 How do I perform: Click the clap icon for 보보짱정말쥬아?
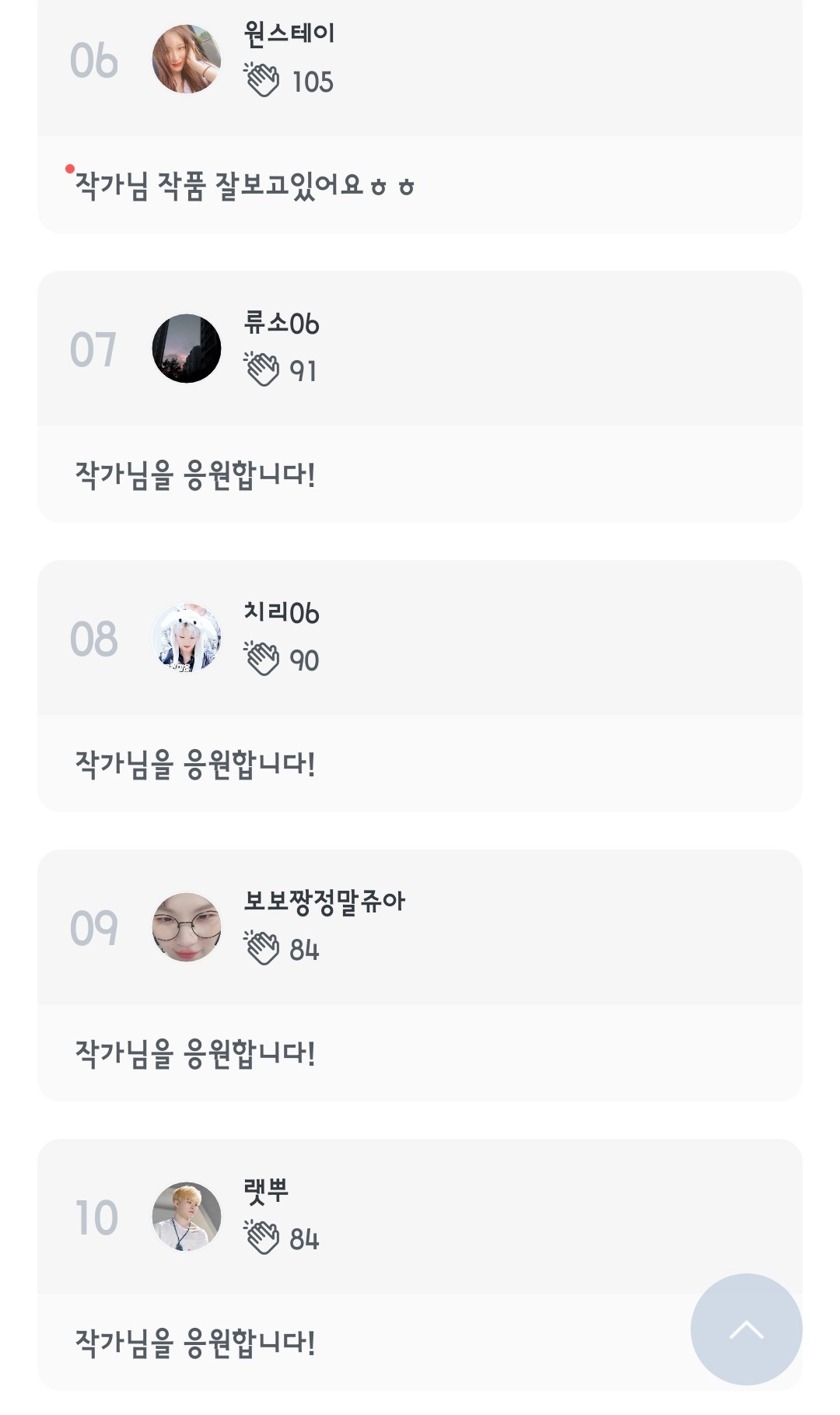tap(262, 948)
